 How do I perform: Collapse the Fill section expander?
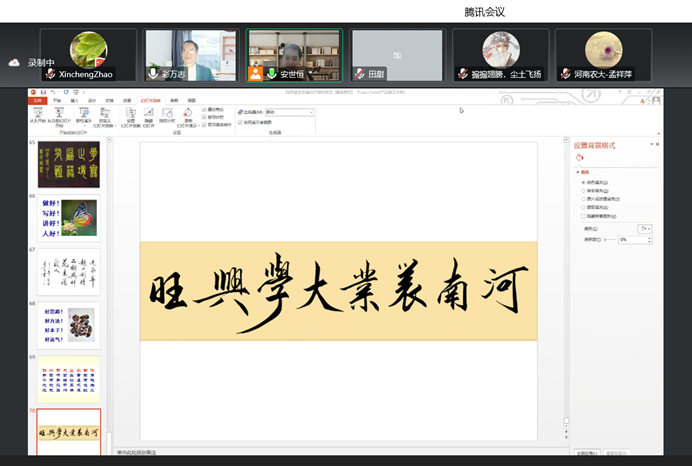(577, 172)
